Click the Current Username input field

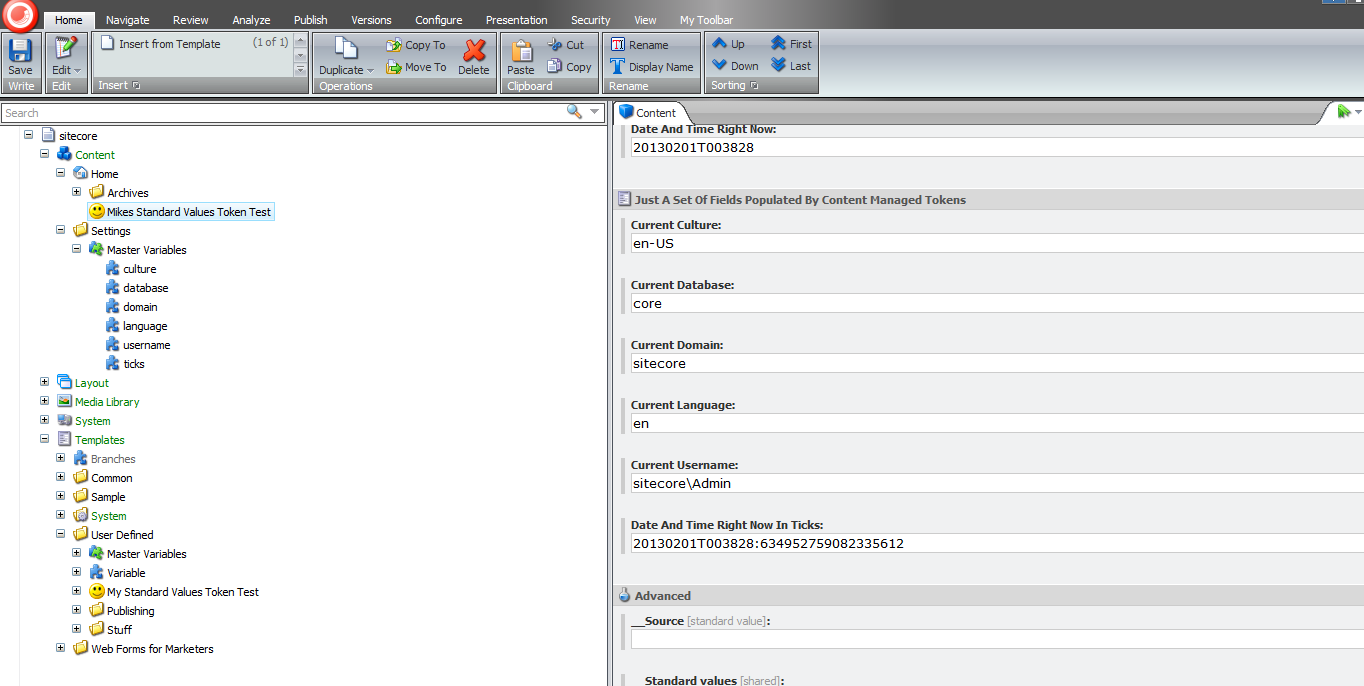click(995, 484)
